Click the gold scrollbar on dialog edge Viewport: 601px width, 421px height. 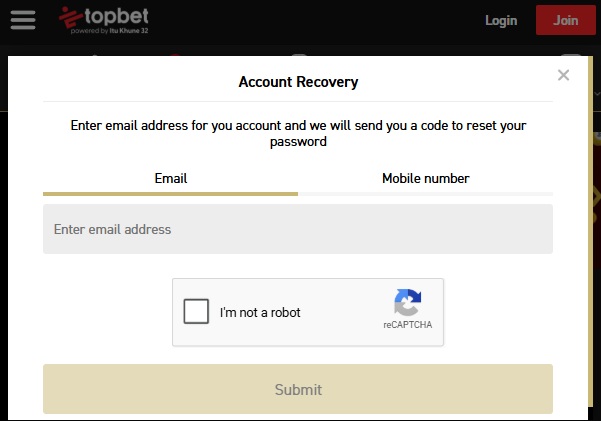tap(590, 238)
